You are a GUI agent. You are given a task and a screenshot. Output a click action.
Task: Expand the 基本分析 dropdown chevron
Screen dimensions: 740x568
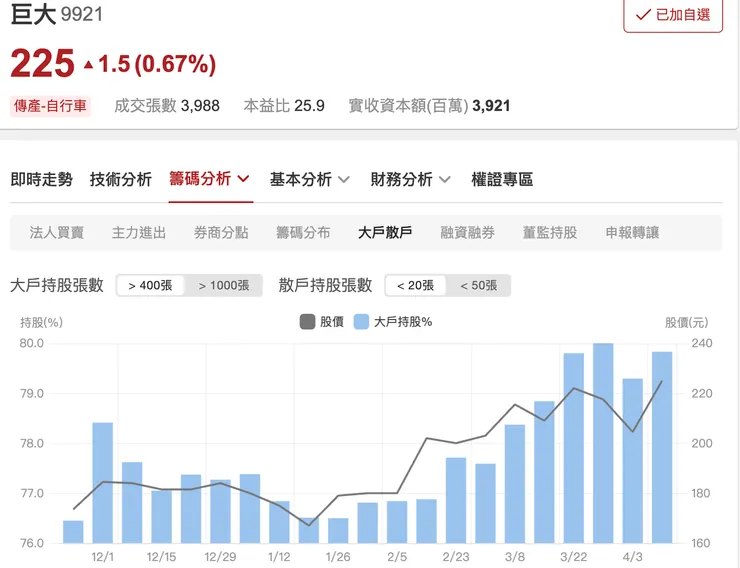pyautogui.click(x=344, y=179)
